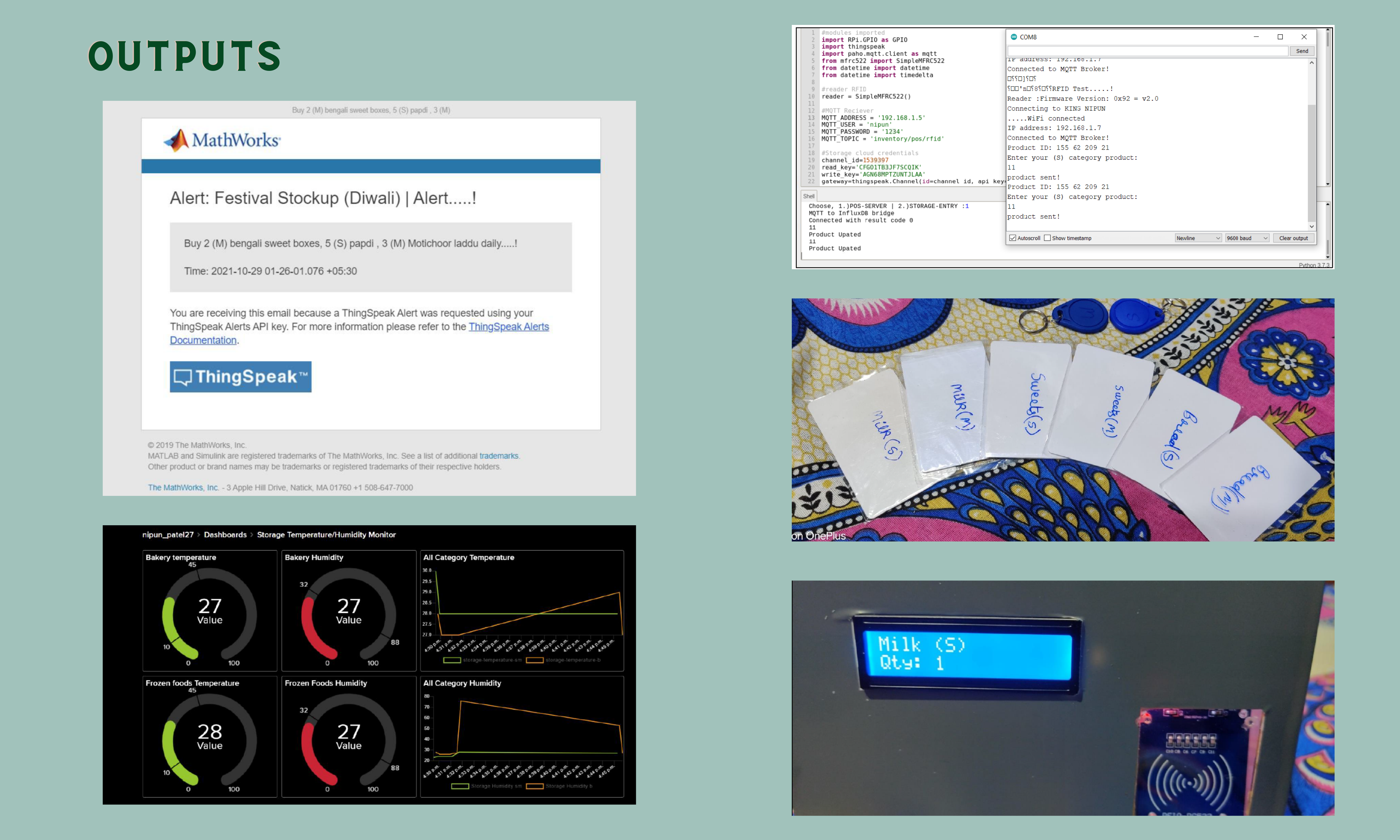Click the 'Reader :Firmware Version' output line
The width and height of the screenshot is (1400, 840).
coord(1082,99)
